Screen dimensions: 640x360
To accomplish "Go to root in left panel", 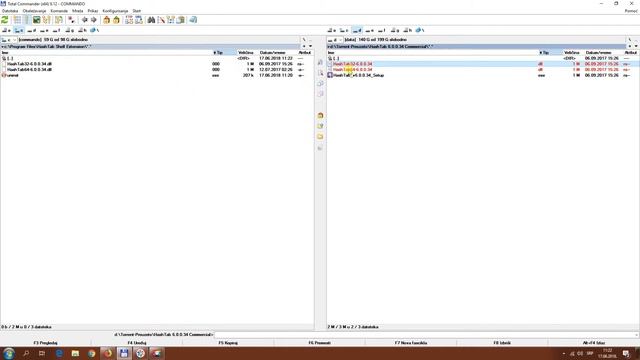I will [x=304, y=40].
